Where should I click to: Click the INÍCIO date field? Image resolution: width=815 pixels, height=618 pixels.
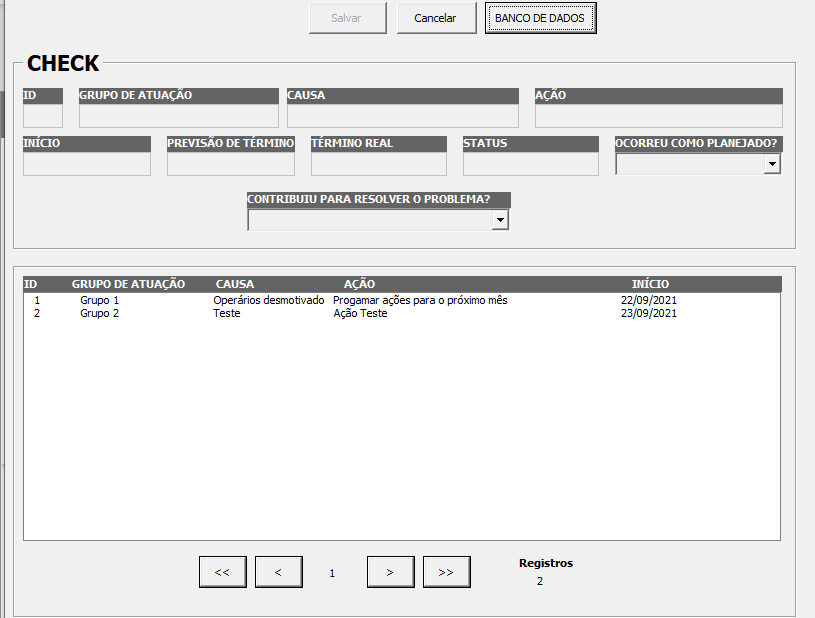87,164
